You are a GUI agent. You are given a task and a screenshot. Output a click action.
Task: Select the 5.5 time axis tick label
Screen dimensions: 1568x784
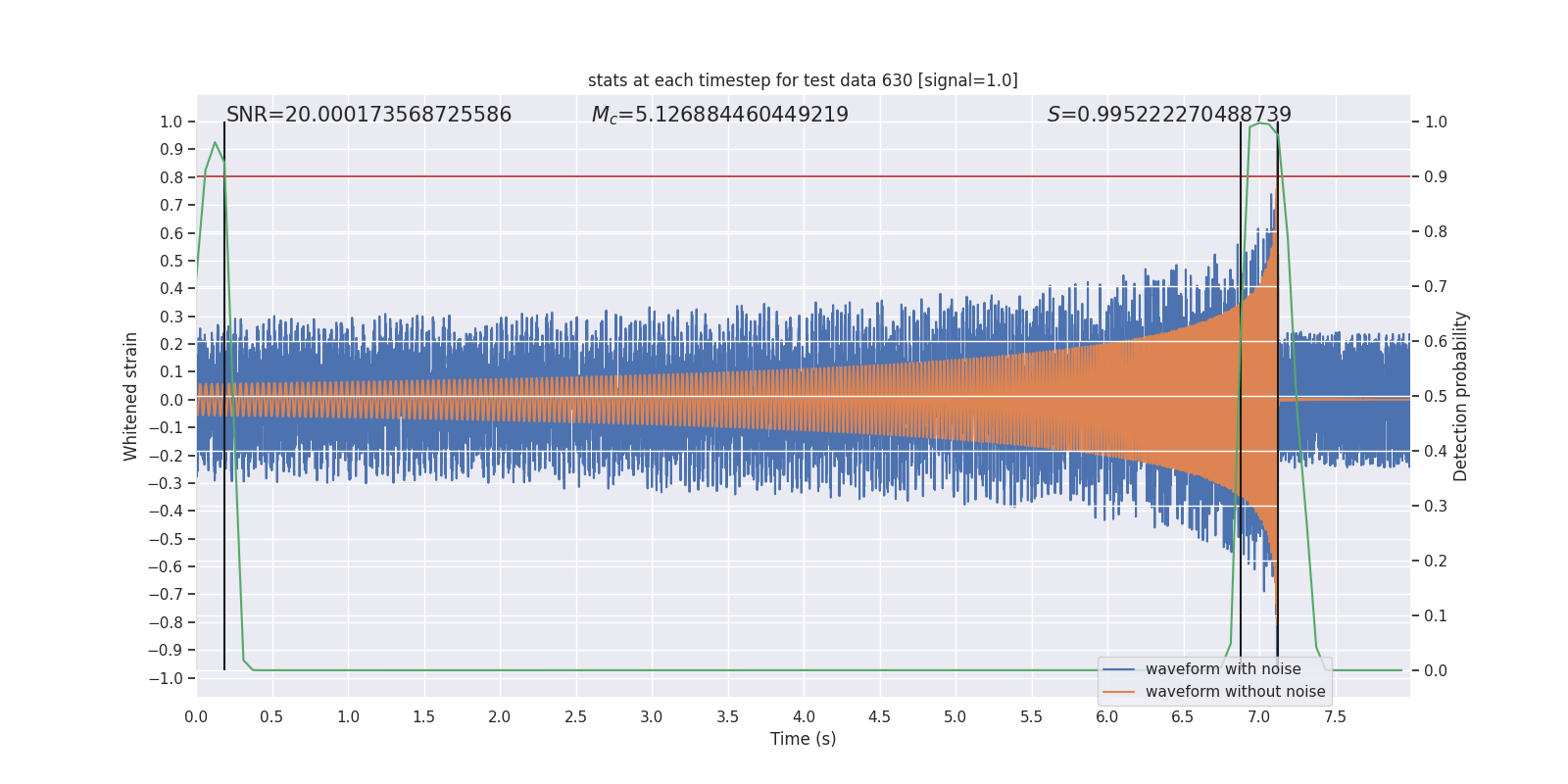(x=1031, y=716)
